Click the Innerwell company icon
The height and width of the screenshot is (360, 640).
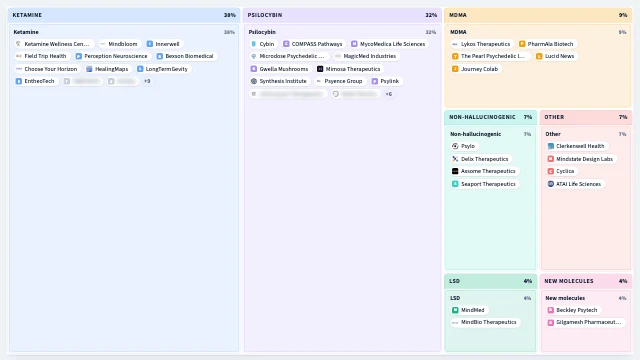150,44
